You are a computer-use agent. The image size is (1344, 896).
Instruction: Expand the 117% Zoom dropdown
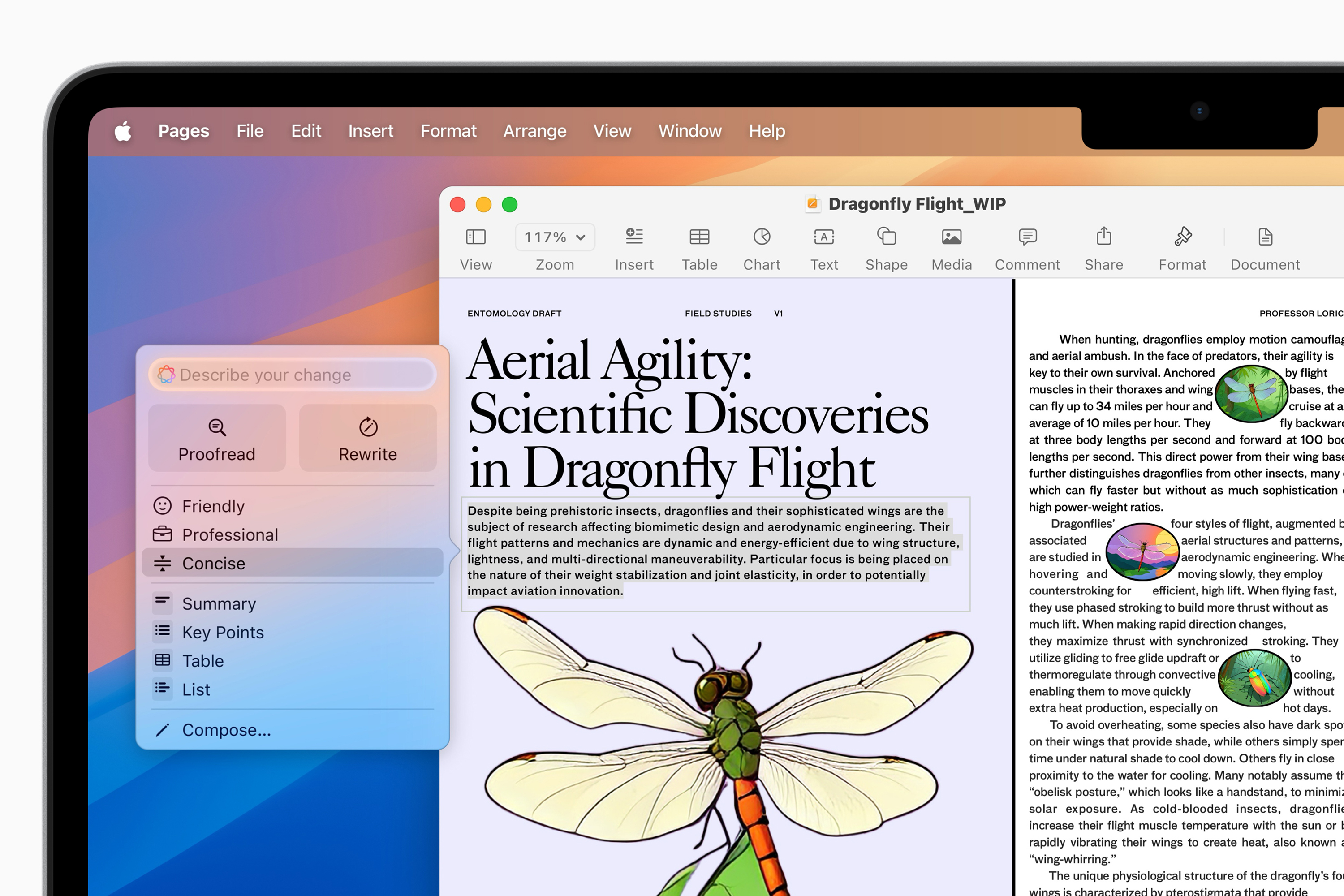click(555, 237)
